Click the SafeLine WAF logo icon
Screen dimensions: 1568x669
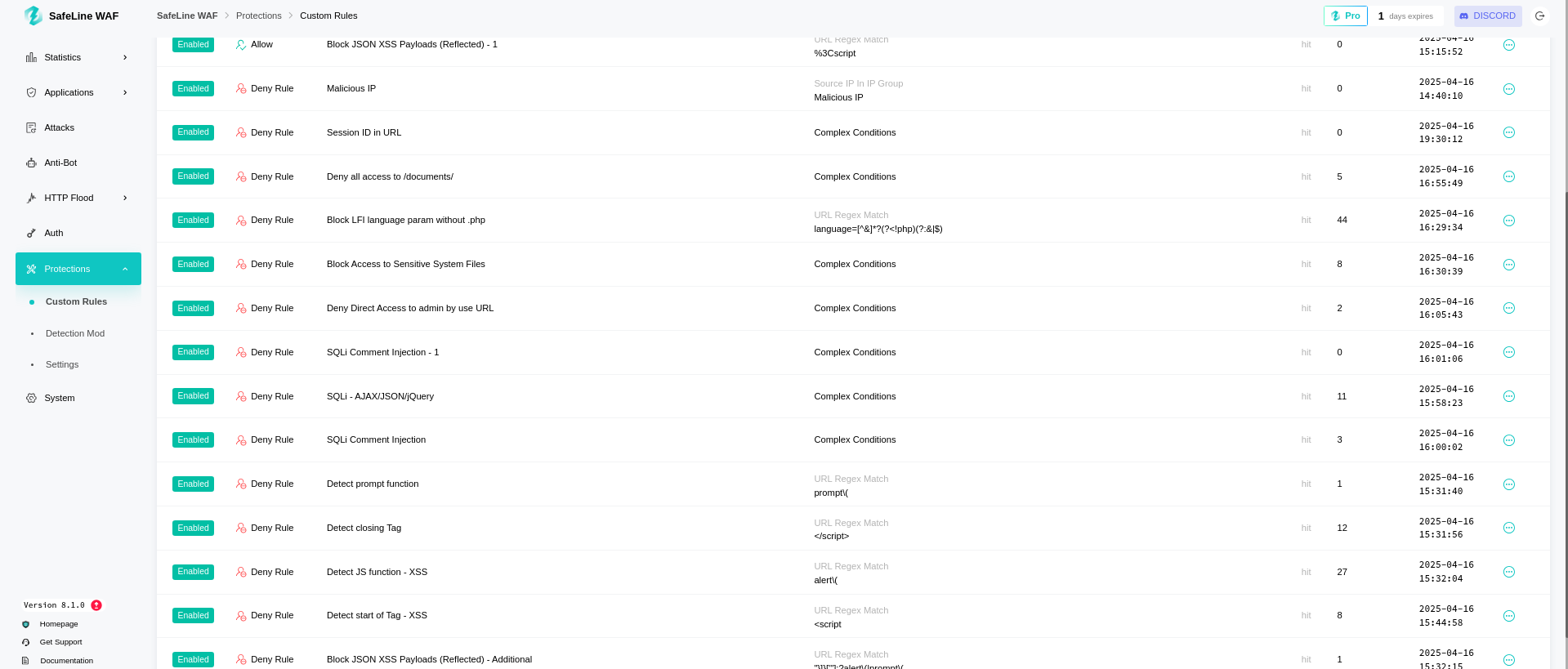(34, 16)
